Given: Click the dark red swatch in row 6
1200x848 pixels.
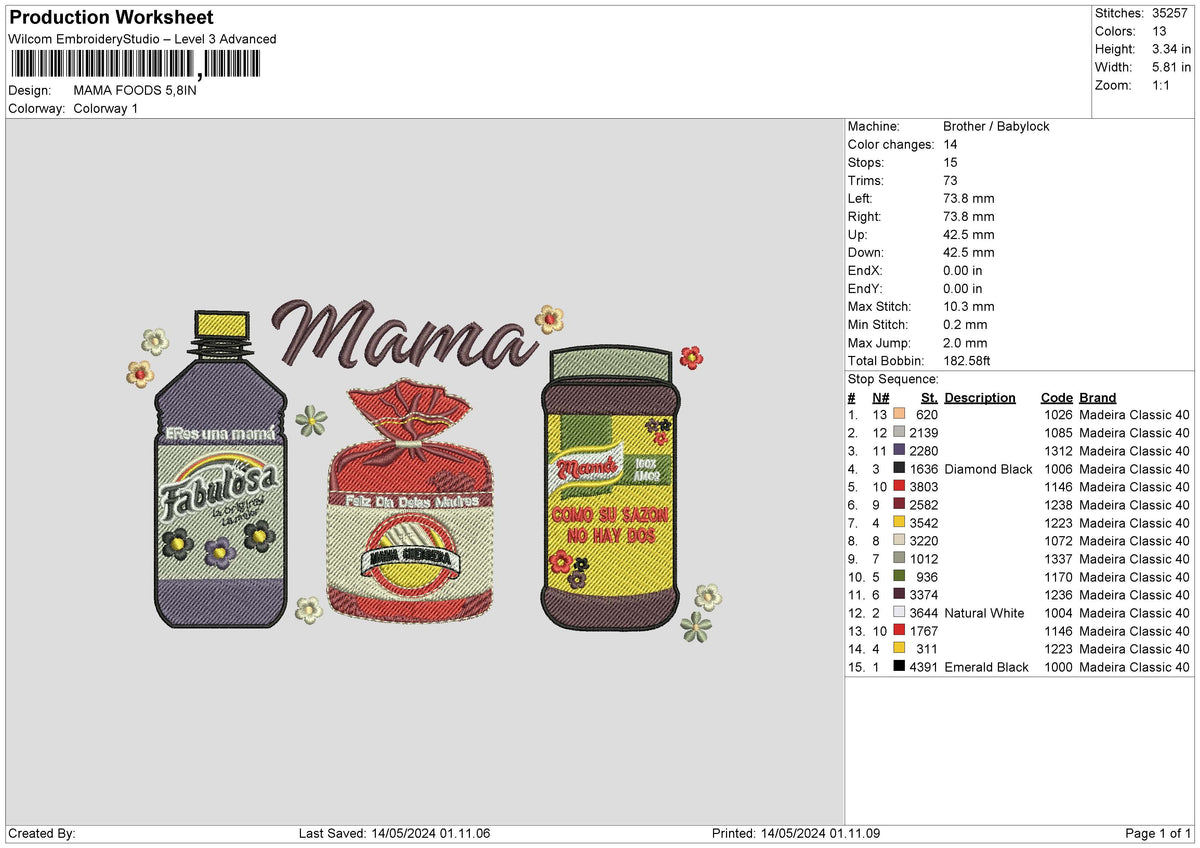Looking at the screenshot, I should click(900, 505).
